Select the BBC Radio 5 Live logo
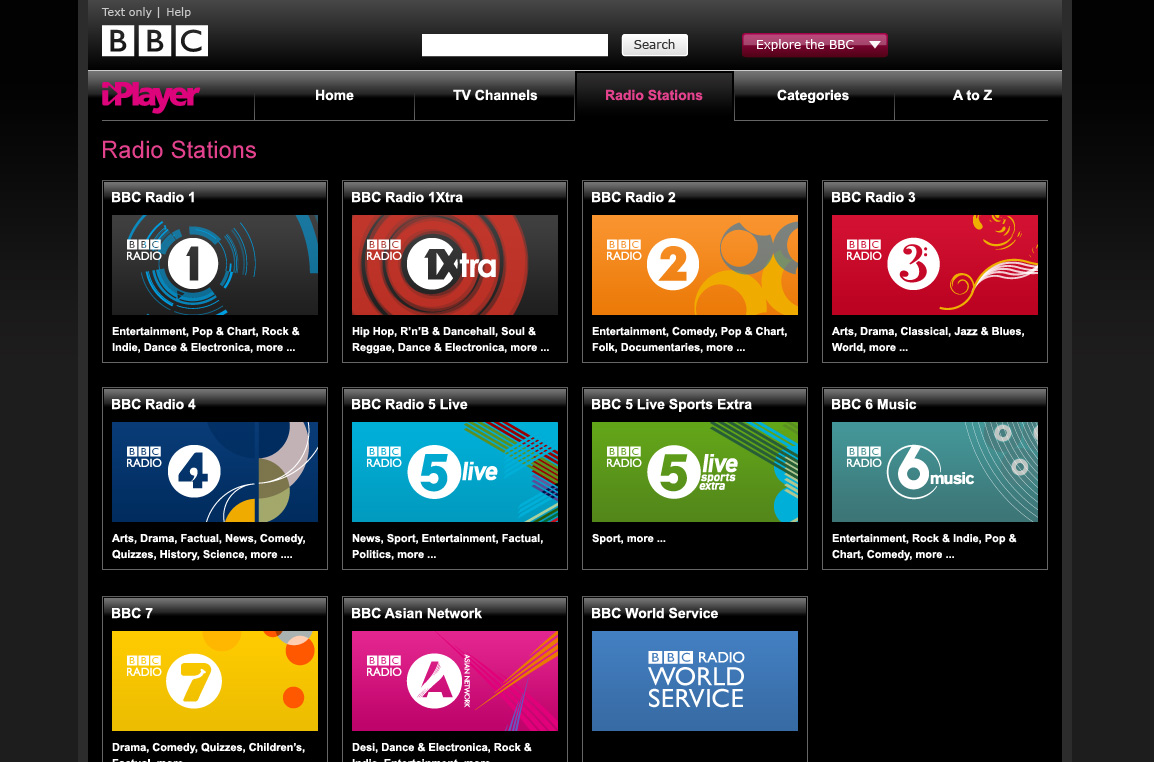 (455, 472)
